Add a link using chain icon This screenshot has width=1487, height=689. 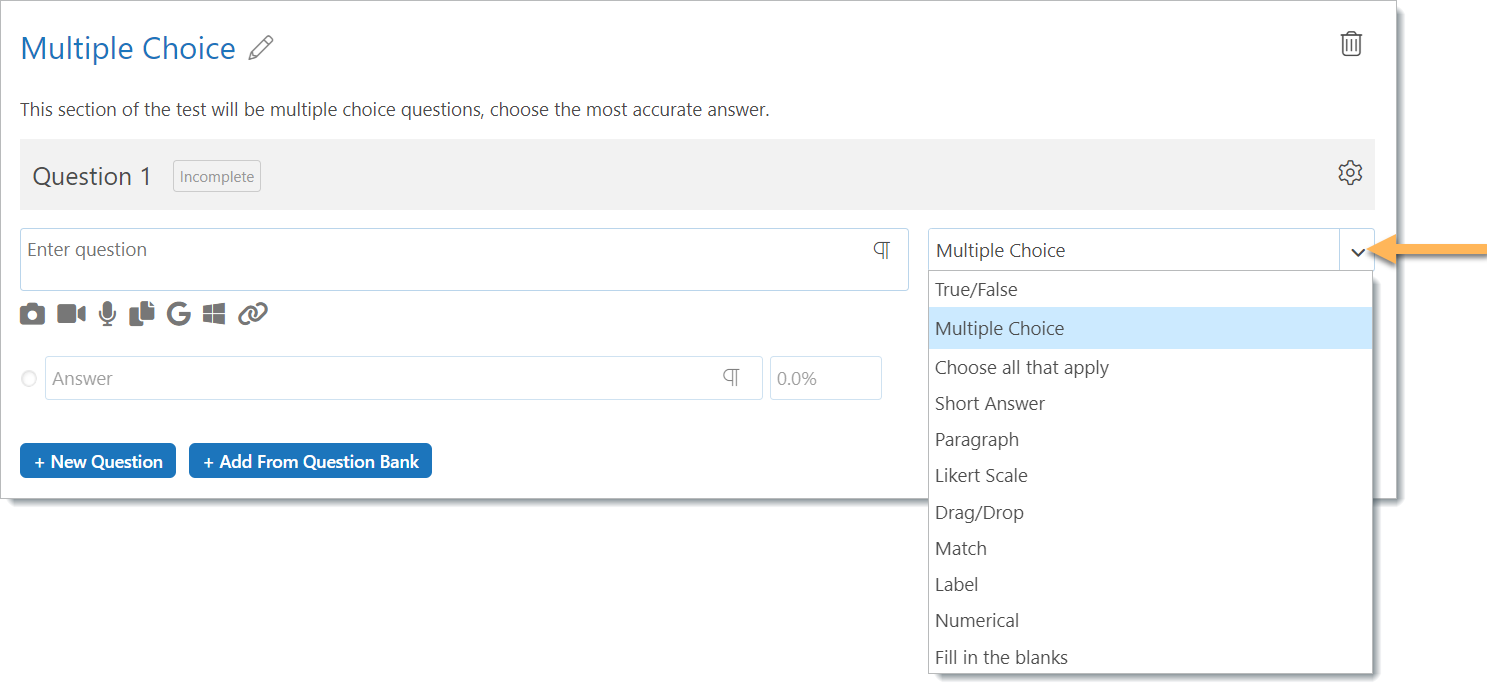pos(253,314)
